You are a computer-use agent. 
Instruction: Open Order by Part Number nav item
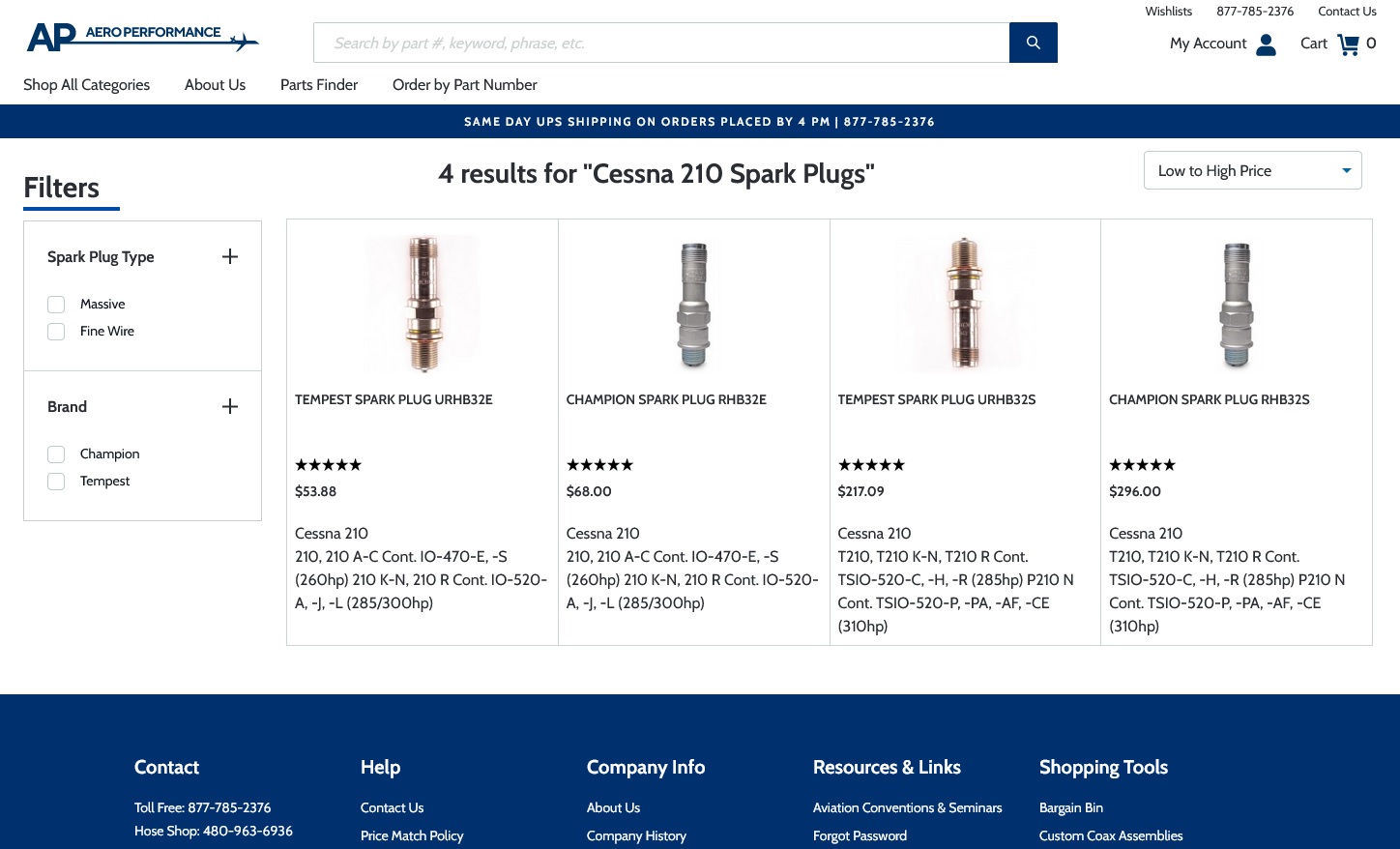(465, 85)
